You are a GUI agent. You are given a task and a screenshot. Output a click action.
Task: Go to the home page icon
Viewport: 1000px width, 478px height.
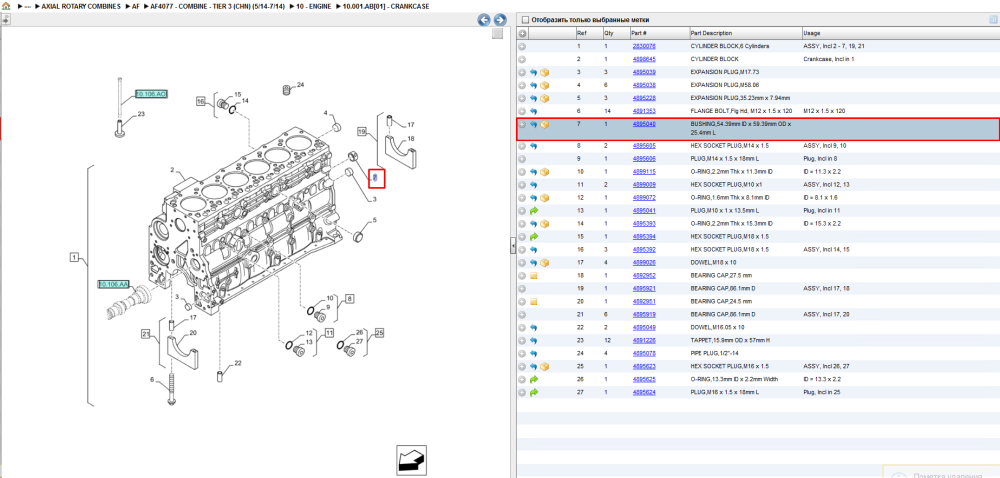[x=6, y=6]
